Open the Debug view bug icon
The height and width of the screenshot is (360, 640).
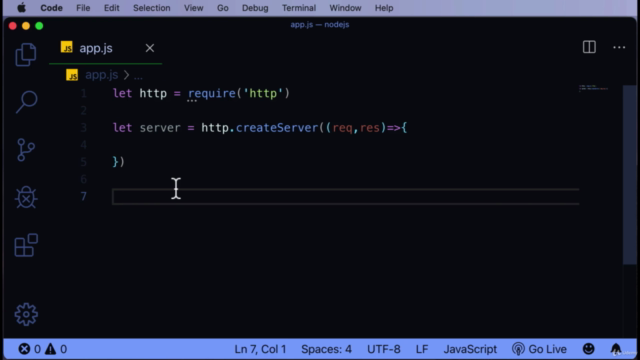tap(26, 198)
